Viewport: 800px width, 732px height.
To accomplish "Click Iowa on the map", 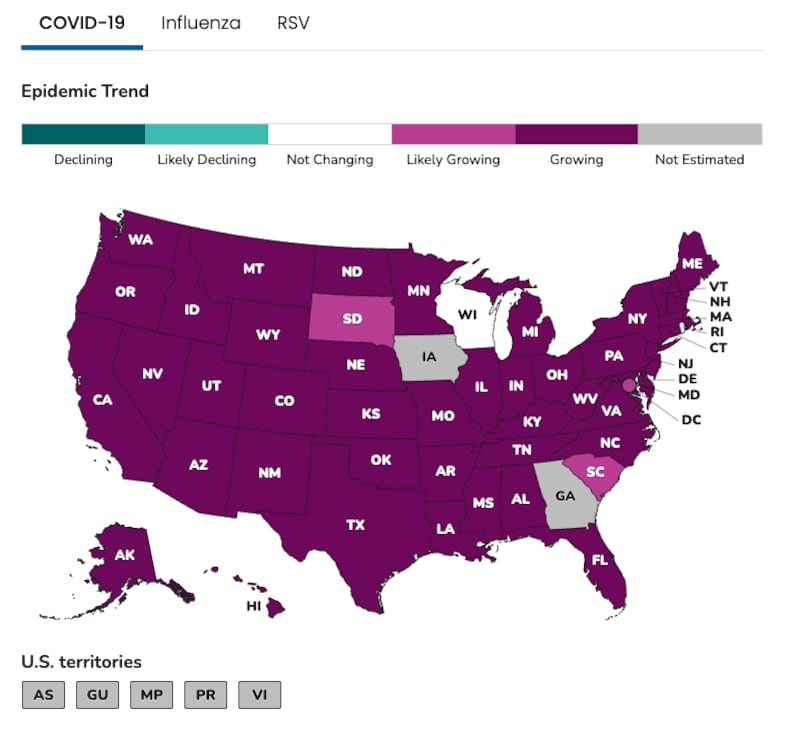I will [x=429, y=357].
